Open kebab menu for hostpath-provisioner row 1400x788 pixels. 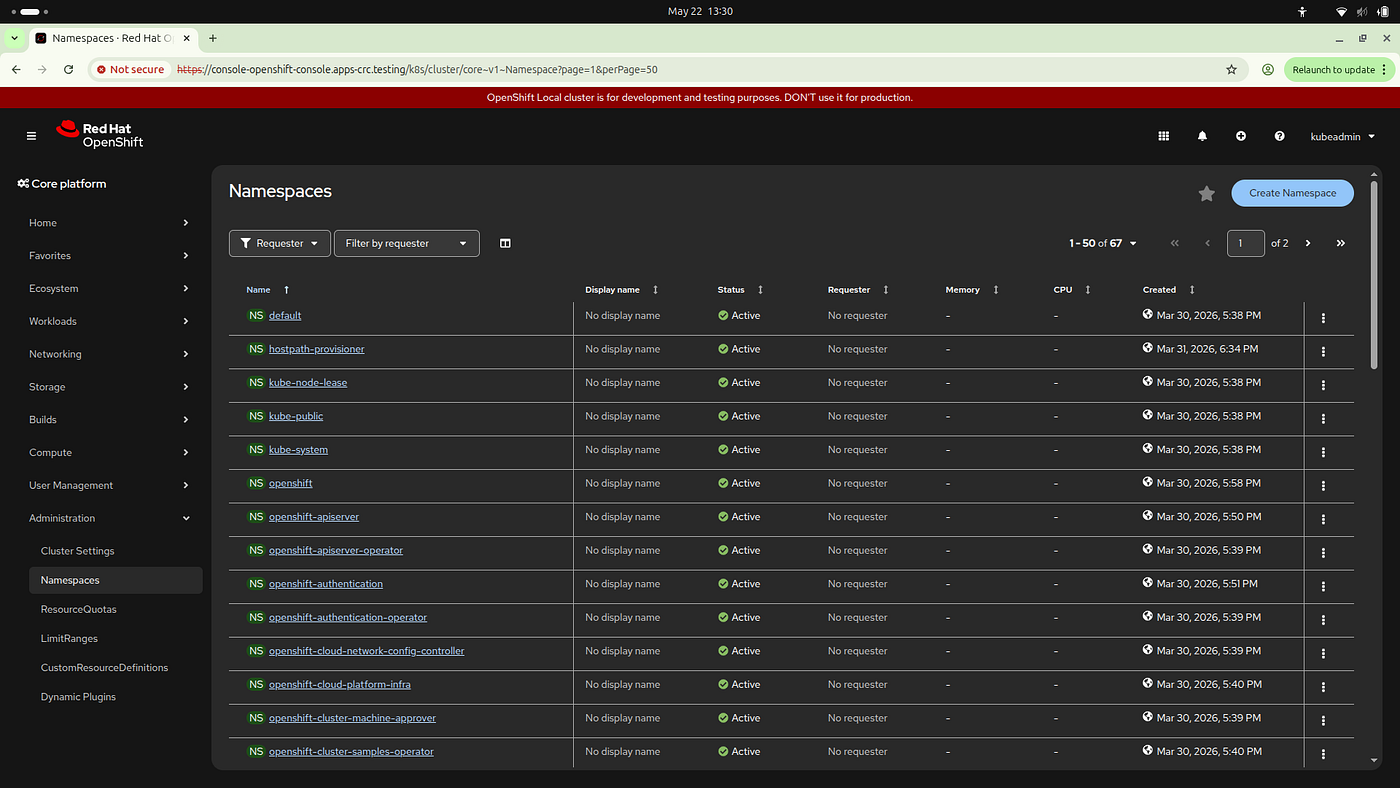click(x=1323, y=352)
